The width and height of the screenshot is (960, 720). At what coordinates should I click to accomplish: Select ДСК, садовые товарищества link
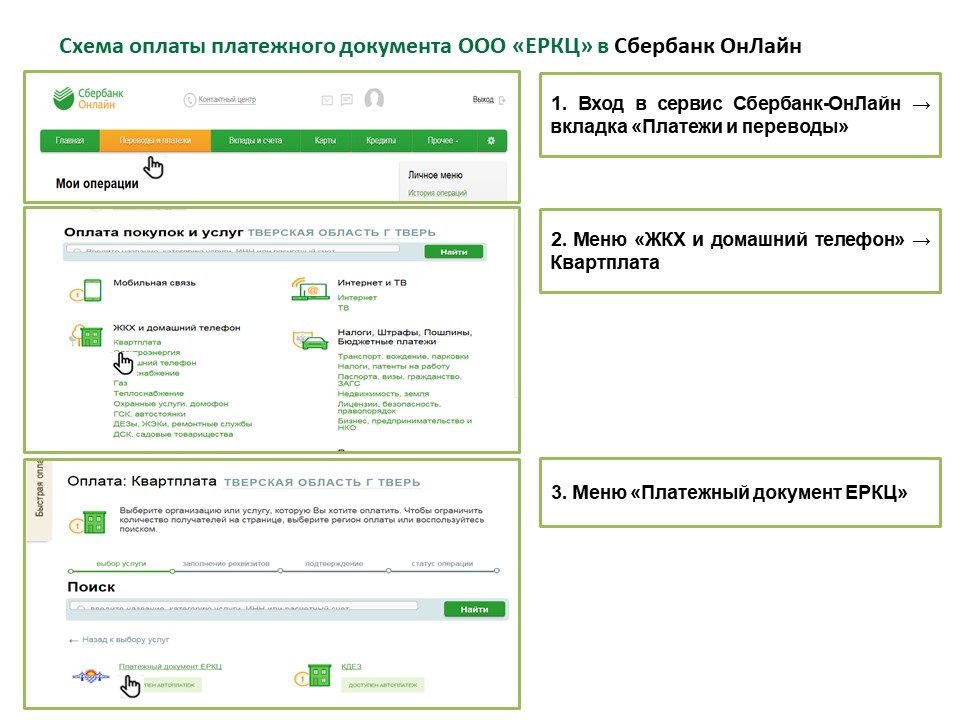pyautogui.click(x=173, y=435)
